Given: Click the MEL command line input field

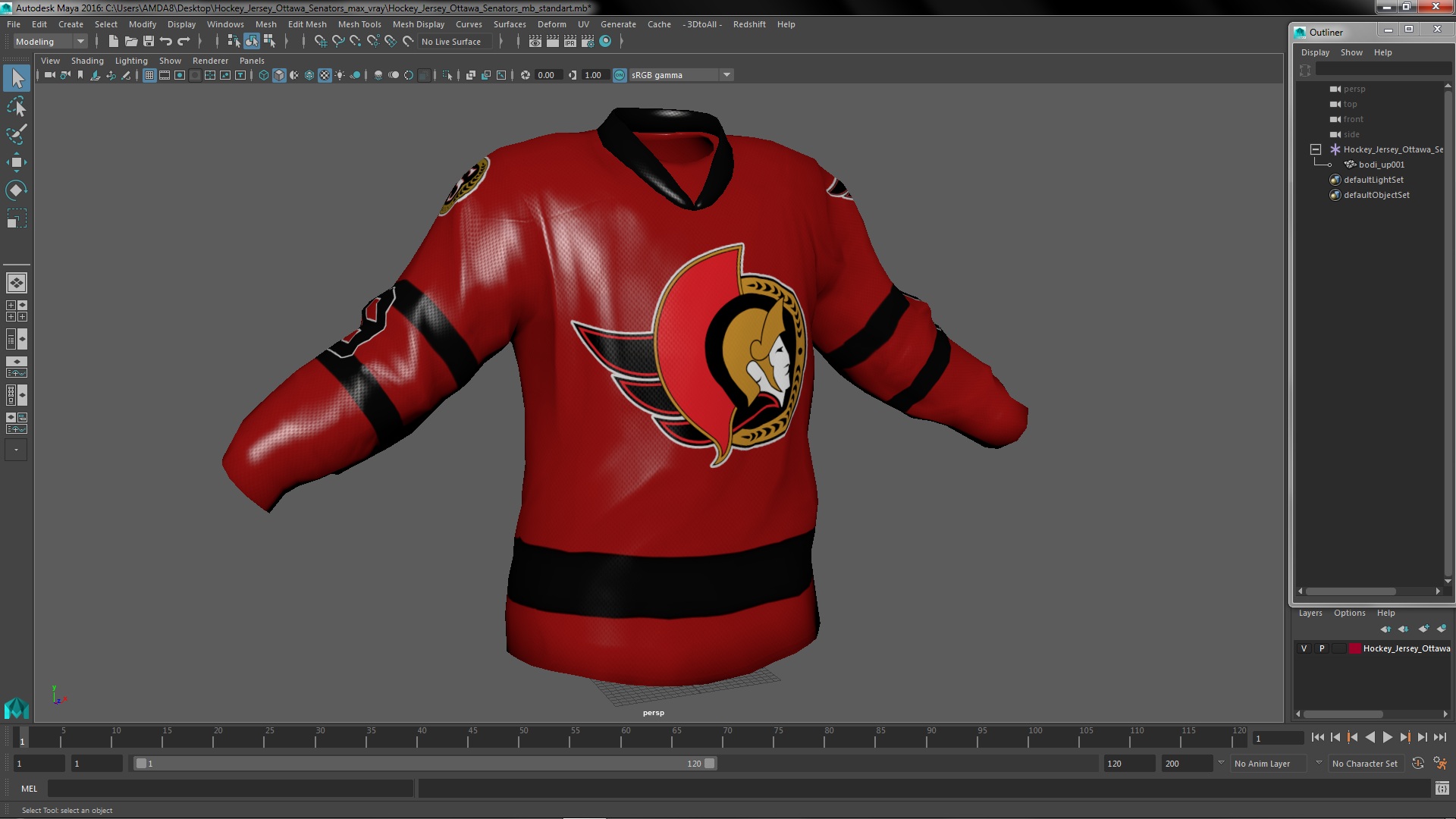Looking at the screenshot, I should [231, 789].
